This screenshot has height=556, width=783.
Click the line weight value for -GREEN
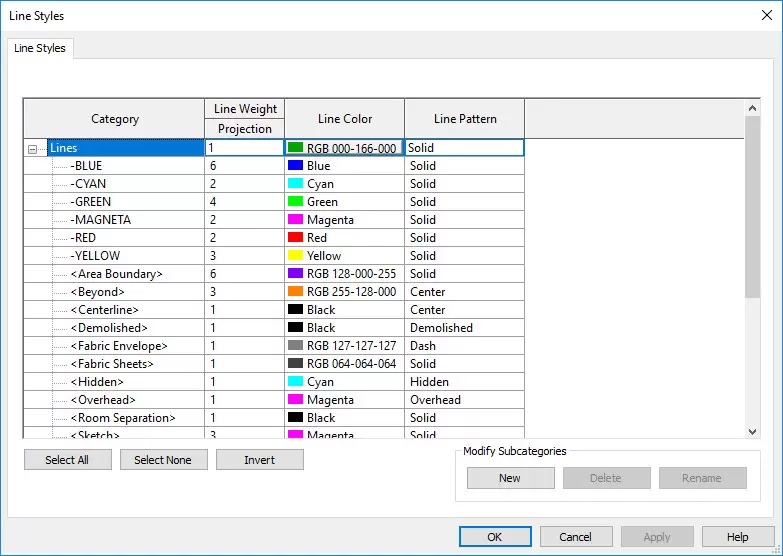[244, 202]
